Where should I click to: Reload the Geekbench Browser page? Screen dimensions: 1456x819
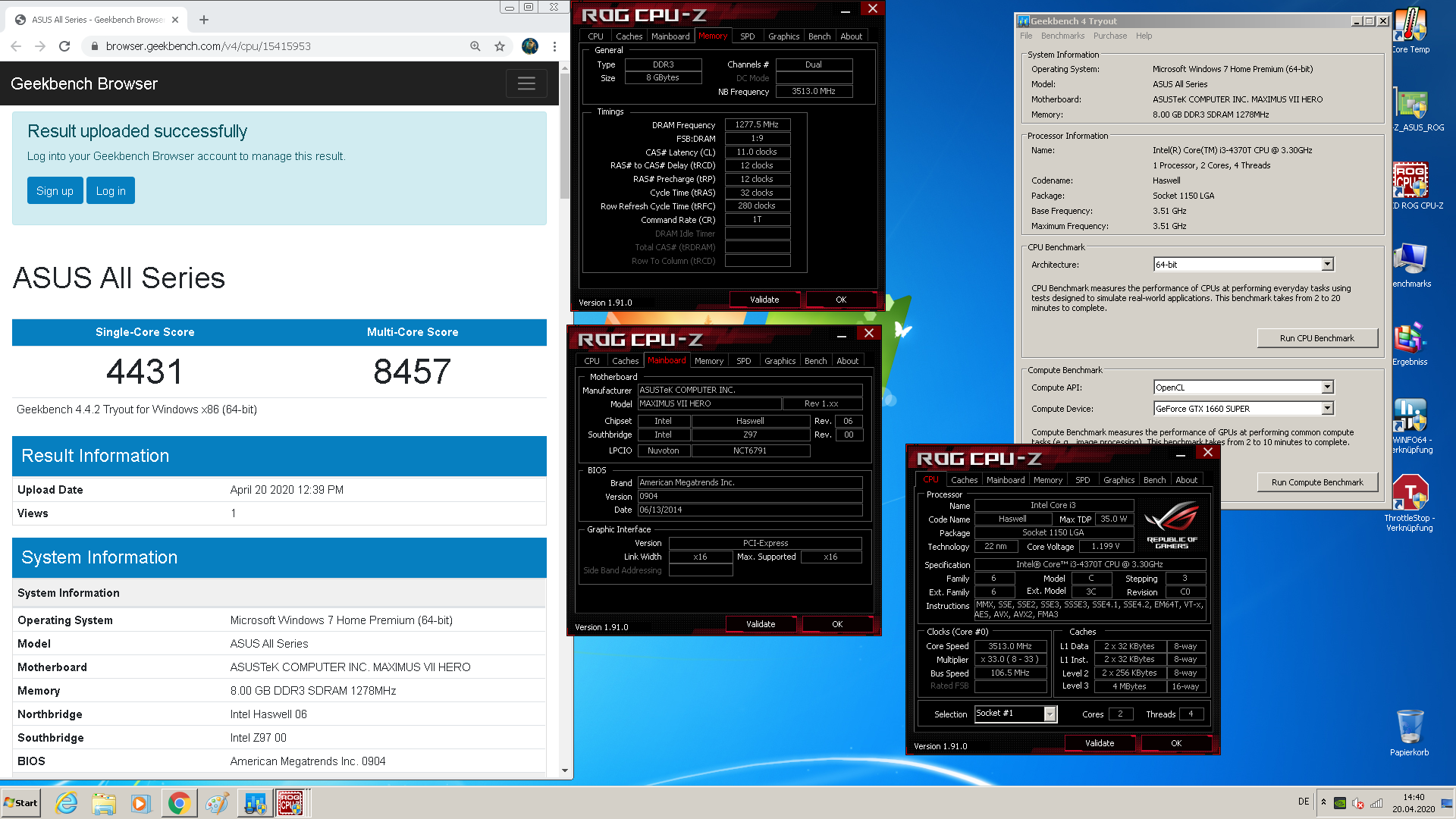point(64,46)
